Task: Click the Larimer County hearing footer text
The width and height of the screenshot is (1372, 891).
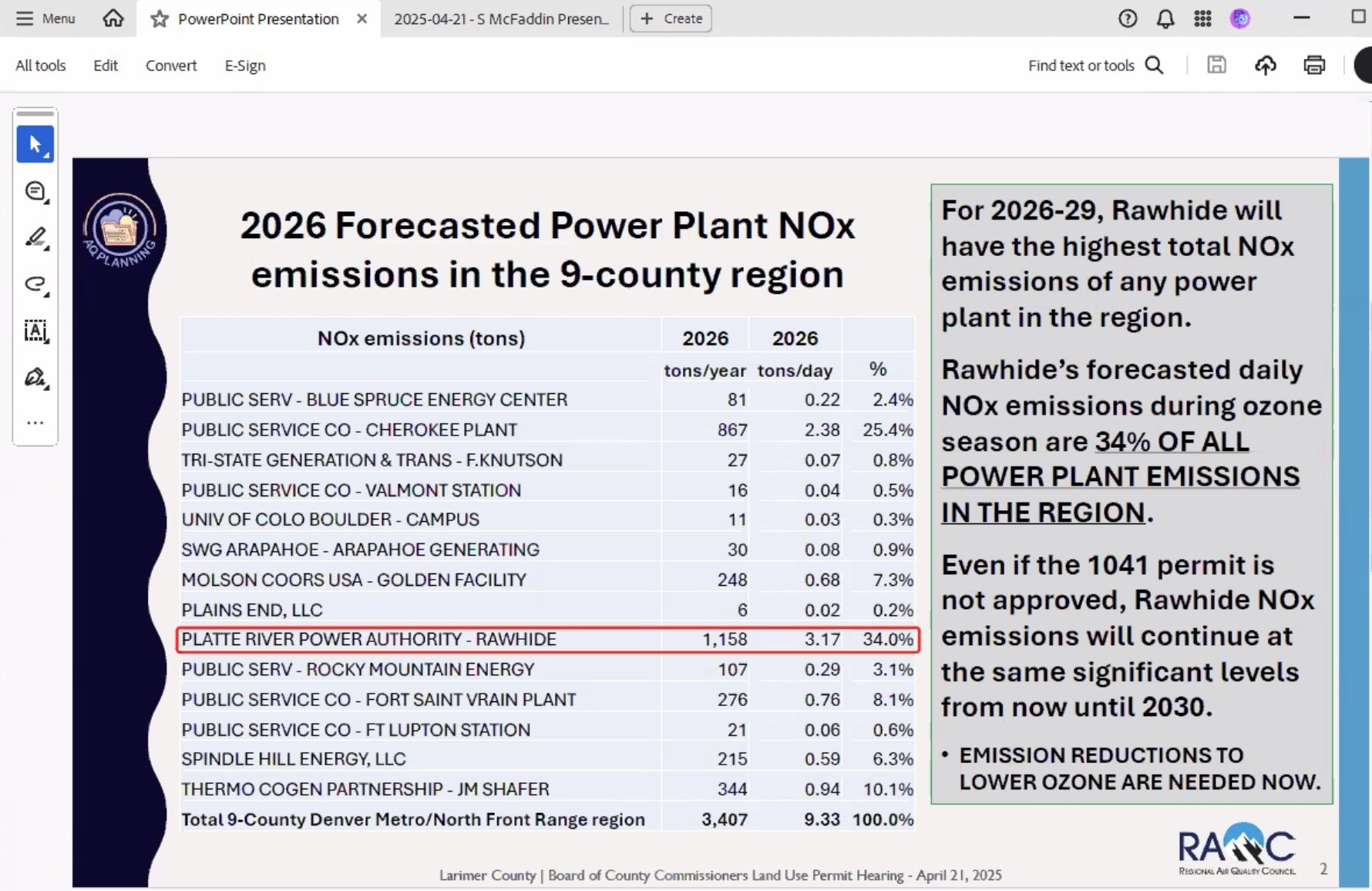Action: [721, 875]
